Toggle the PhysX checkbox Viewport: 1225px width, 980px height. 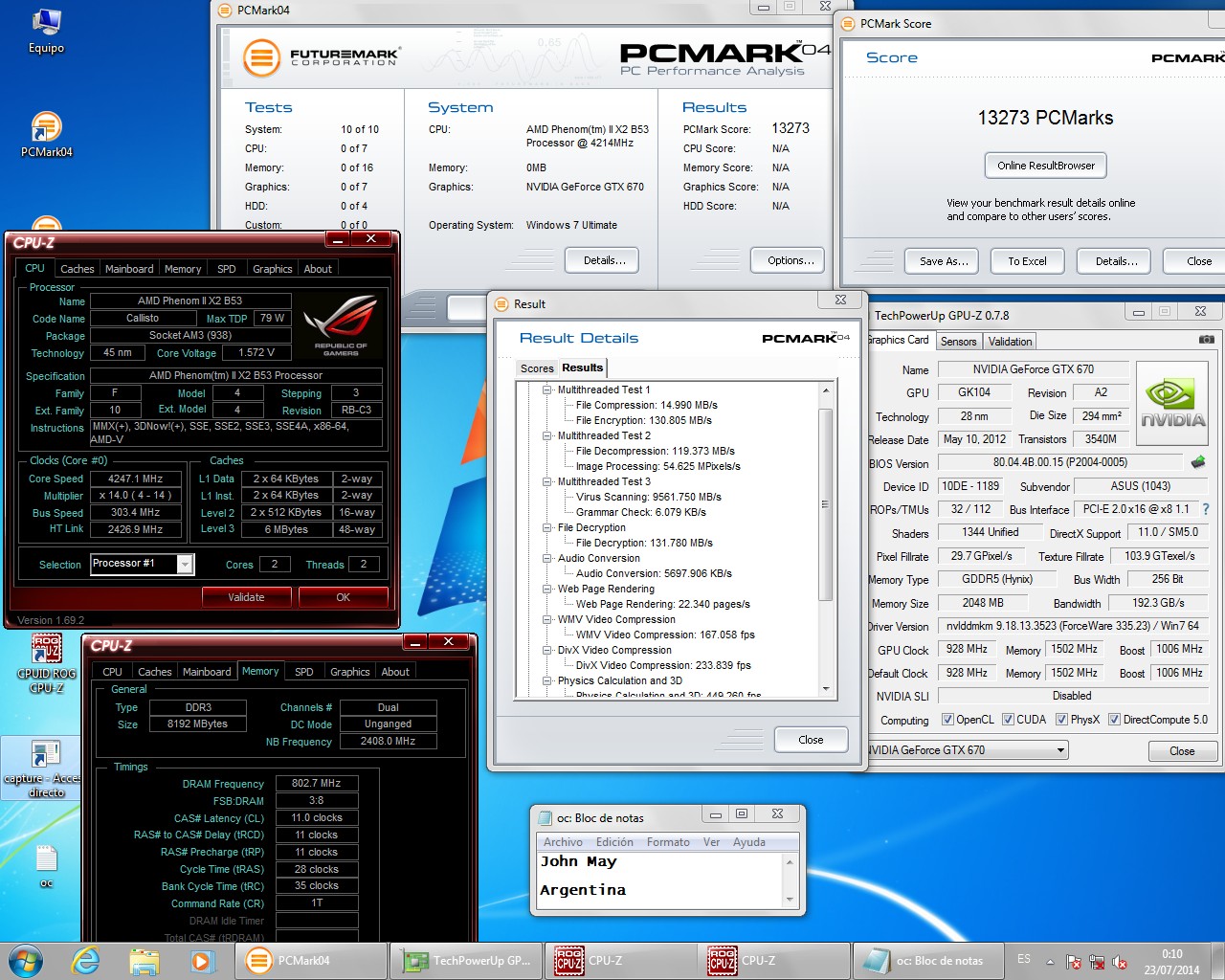(1061, 720)
